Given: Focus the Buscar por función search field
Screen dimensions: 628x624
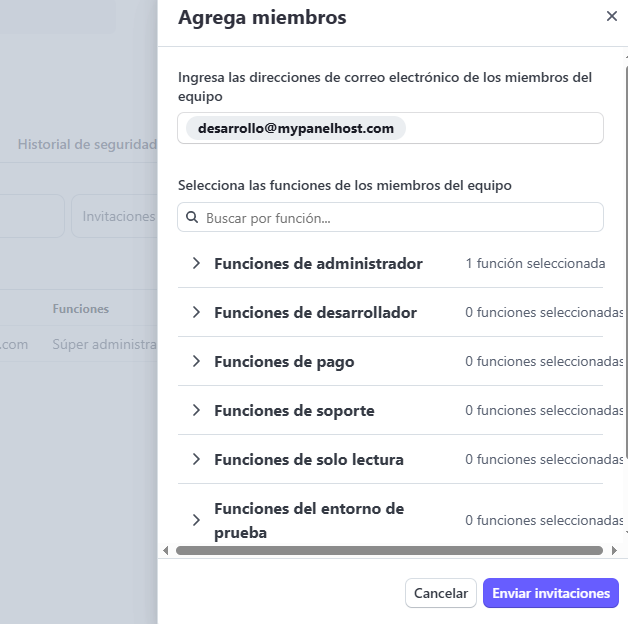Looking at the screenshot, I should coord(400,218).
